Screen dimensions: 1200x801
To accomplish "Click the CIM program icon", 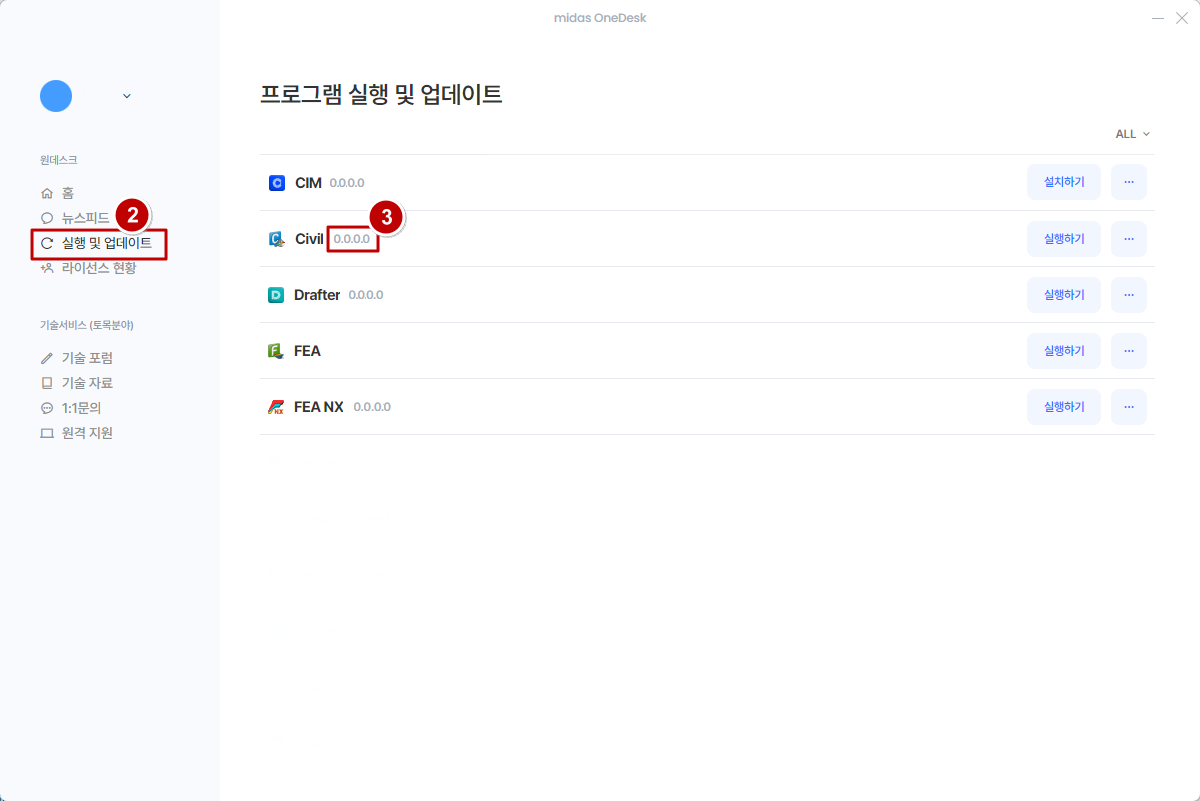I will pos(277,183).
